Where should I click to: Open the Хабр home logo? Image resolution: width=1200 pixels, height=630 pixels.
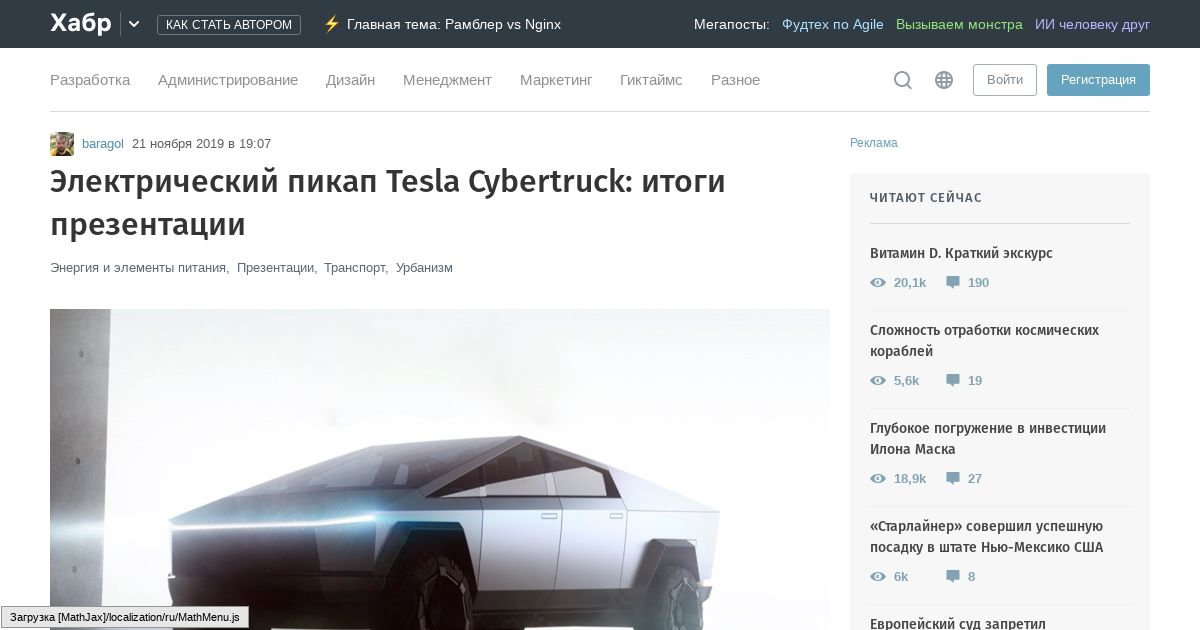pyautogui.click(x=81, y=24)
